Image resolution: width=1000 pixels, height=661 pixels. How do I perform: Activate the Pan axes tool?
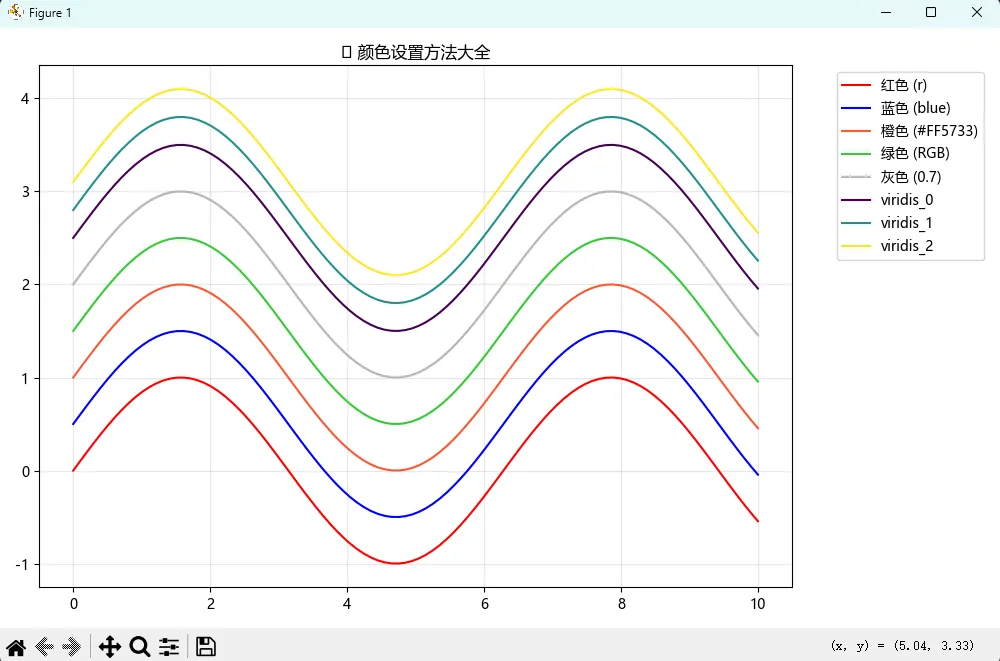[109, 647]
